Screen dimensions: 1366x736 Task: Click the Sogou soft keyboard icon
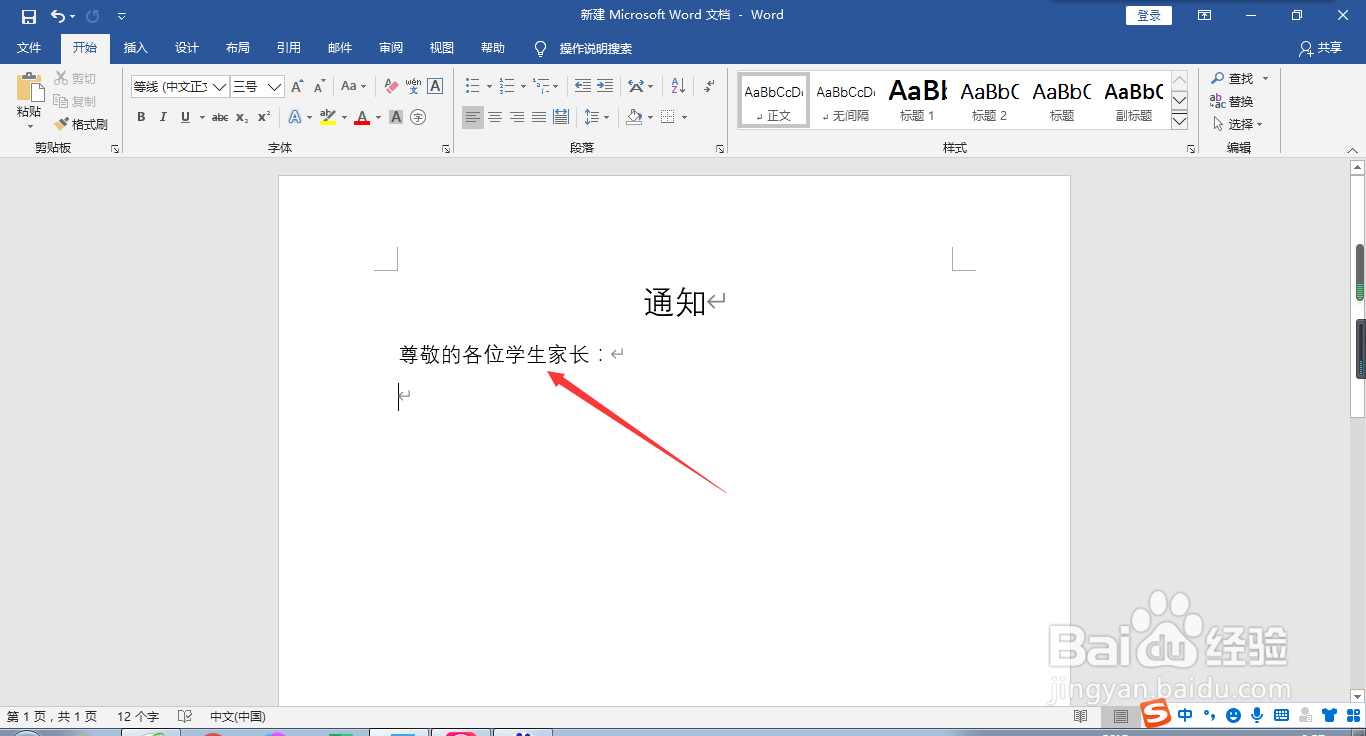1281,715
